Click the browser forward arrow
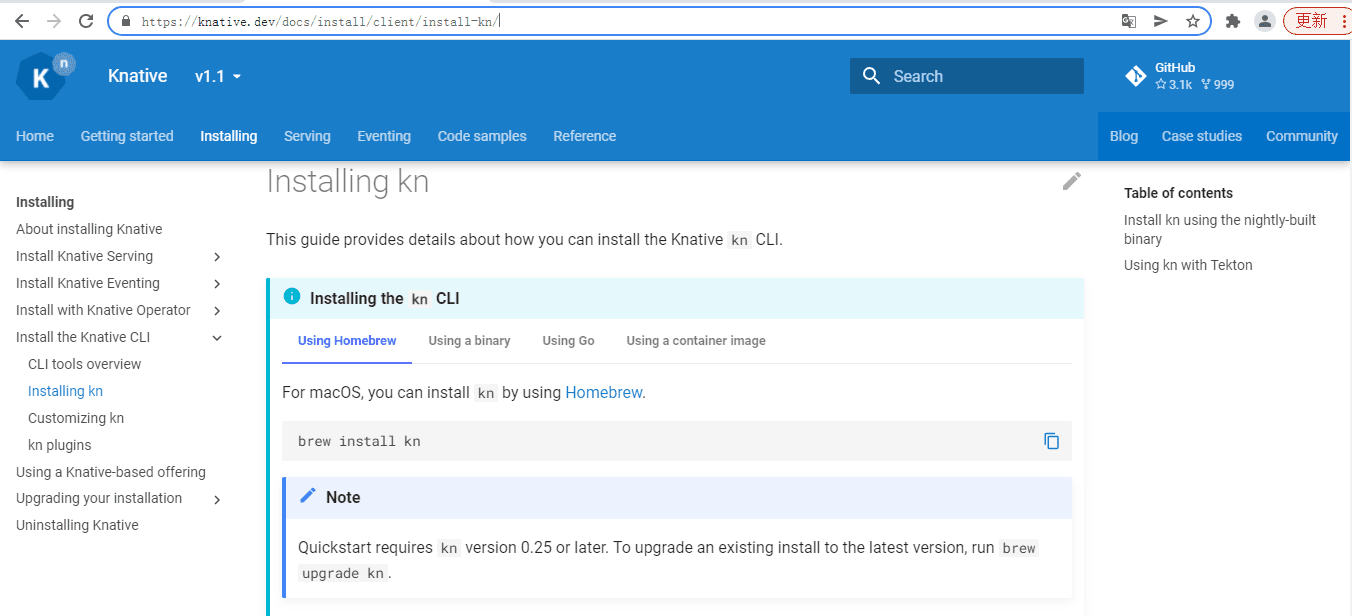This screenshot has height=616, width=1352. click(54, 21)
